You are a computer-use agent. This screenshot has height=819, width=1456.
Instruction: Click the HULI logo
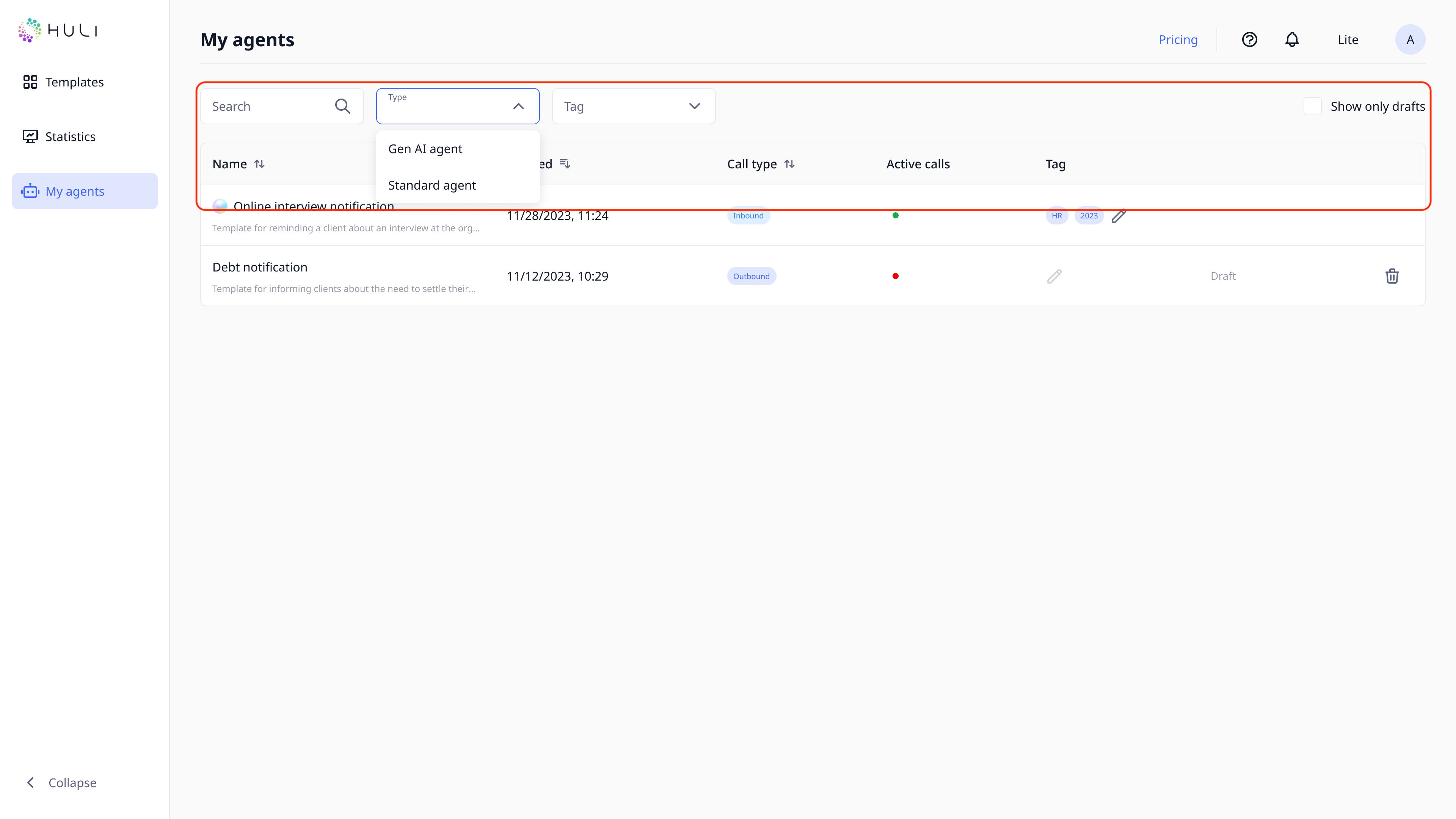(x=58, y=30)
